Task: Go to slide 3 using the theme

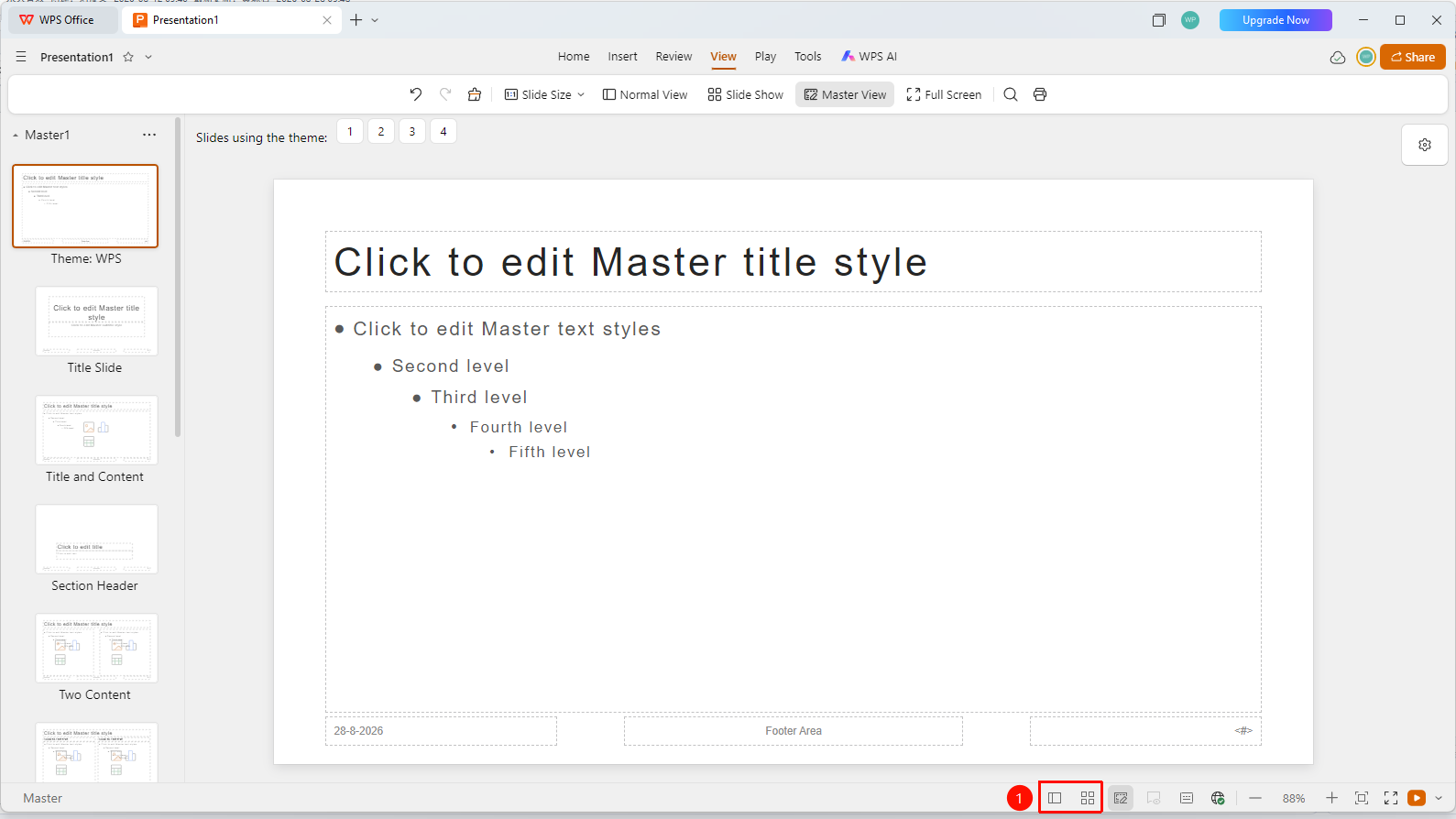Action: coord(412,132)
